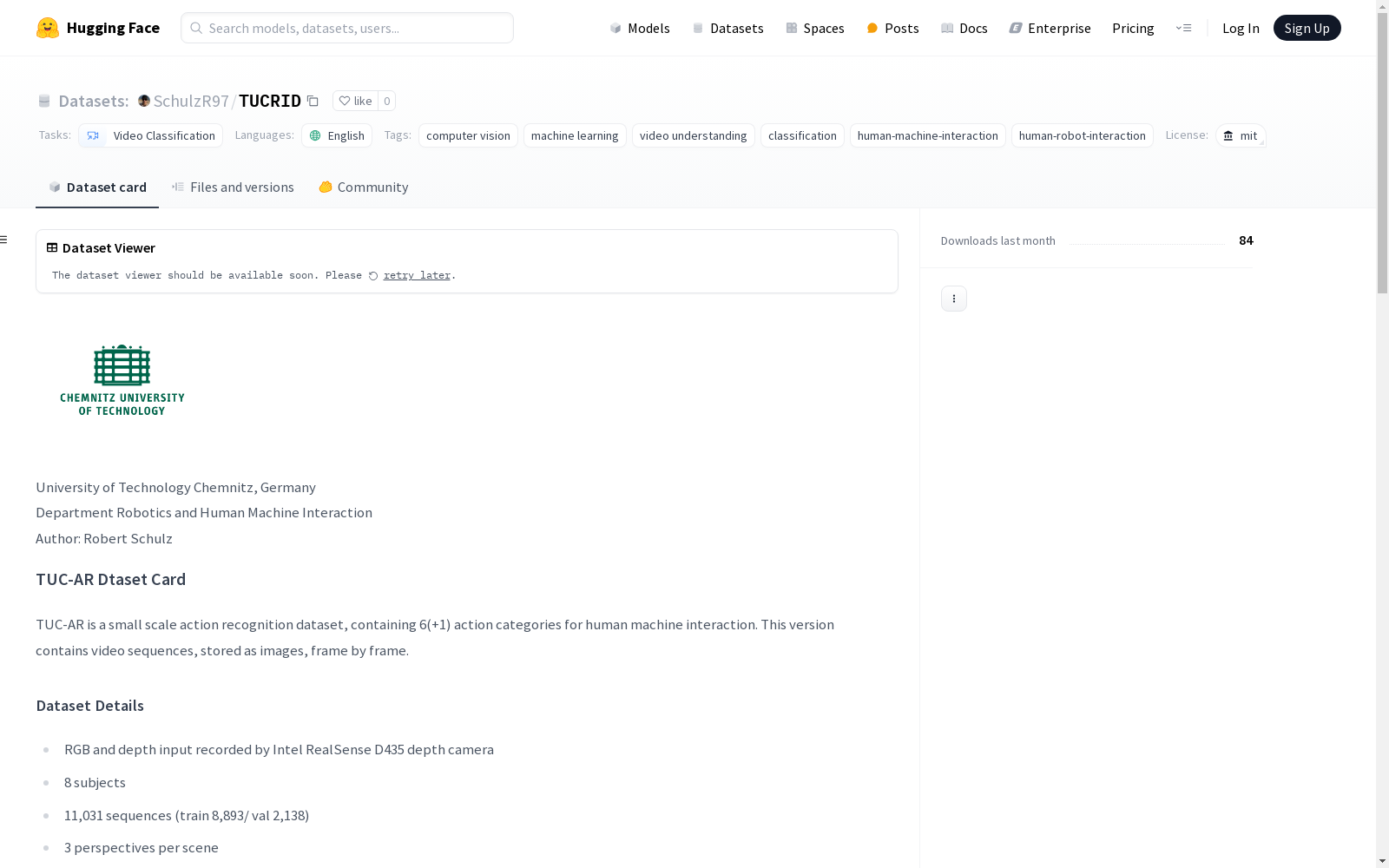Click the downloads last month count 84

tap(1246, 240)
